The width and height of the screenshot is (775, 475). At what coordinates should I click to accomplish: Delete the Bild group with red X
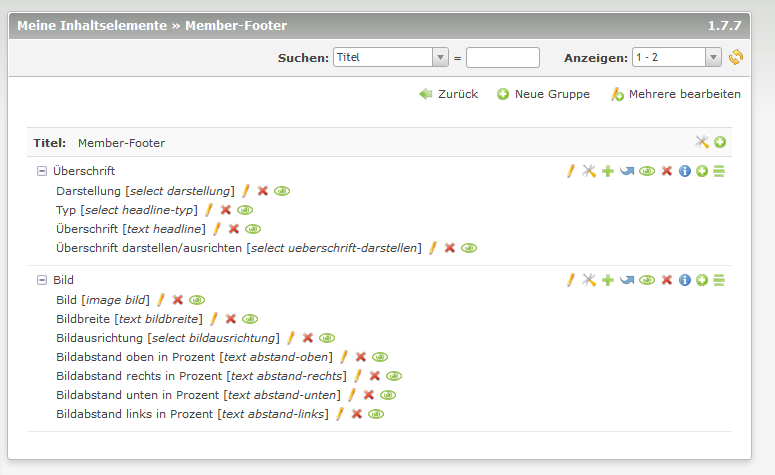[x=667, y=280]
